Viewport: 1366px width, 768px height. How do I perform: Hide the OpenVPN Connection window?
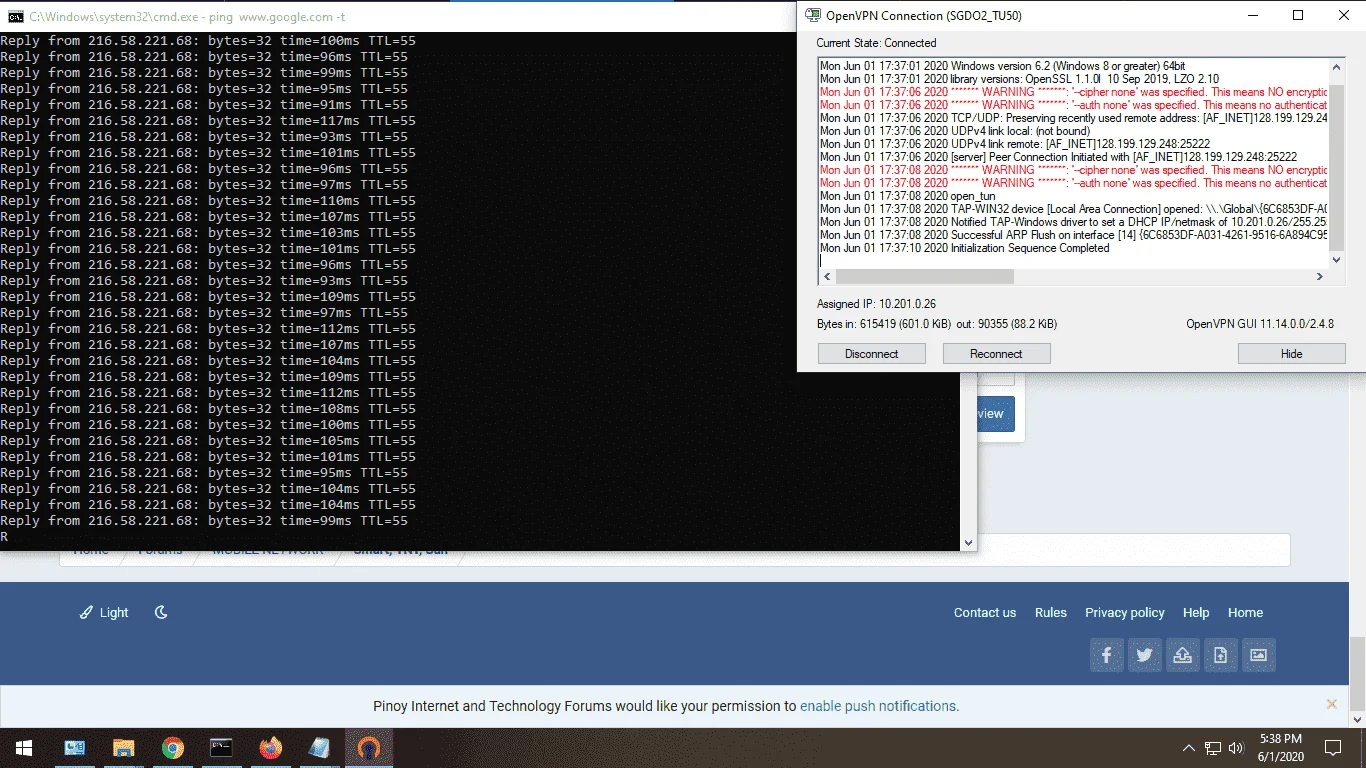click(1291, 353)
